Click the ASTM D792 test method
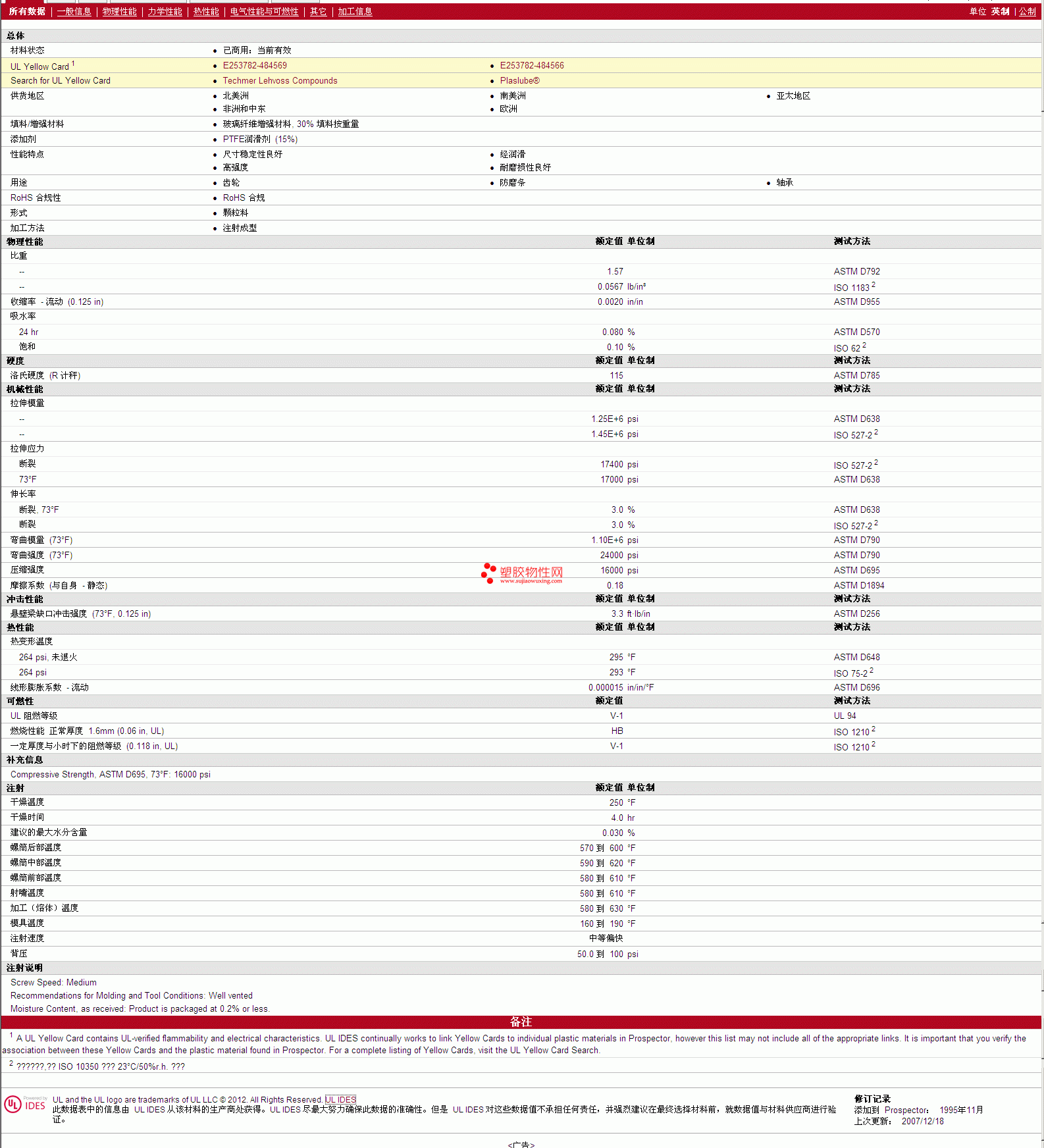This screenshot has width=1044, height=1148. (x=856, y=271)
